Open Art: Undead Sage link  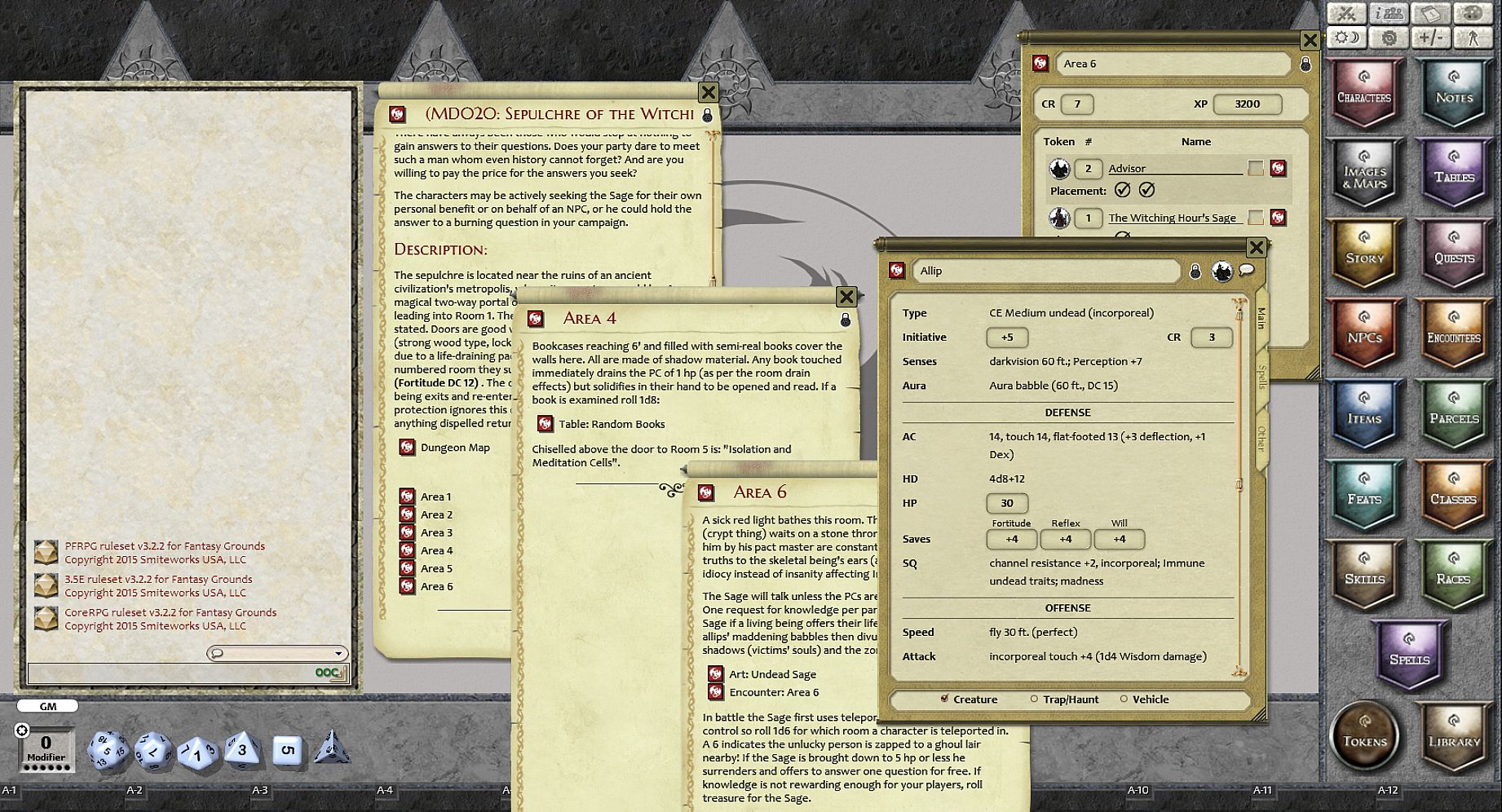715,673
